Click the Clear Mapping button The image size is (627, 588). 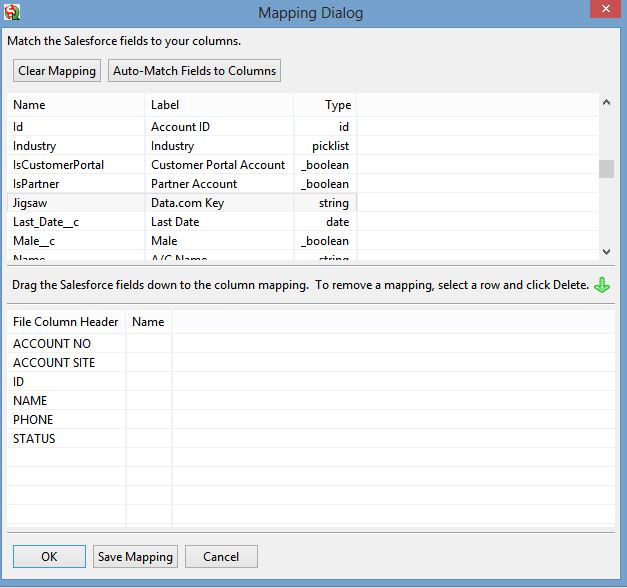57,71
